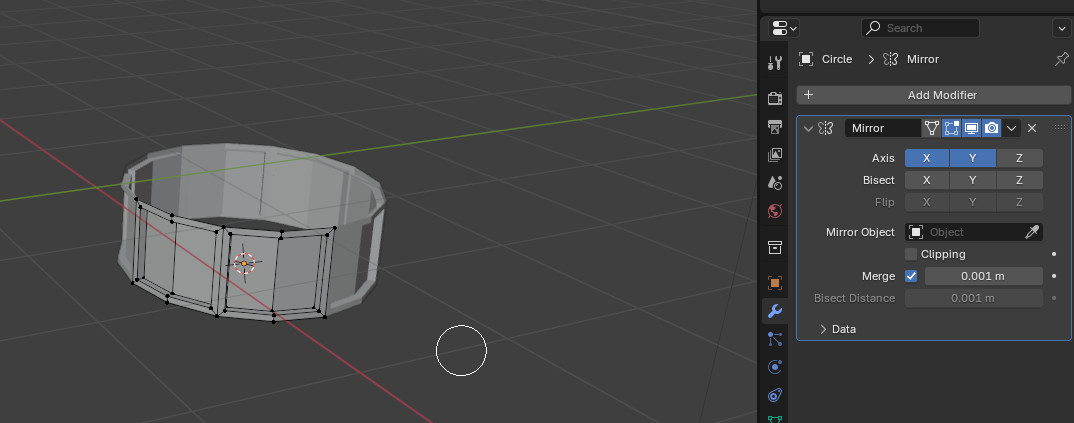1074x423 pixels.
Task: Open the View Layer properties tab
Action: (775, 155)
